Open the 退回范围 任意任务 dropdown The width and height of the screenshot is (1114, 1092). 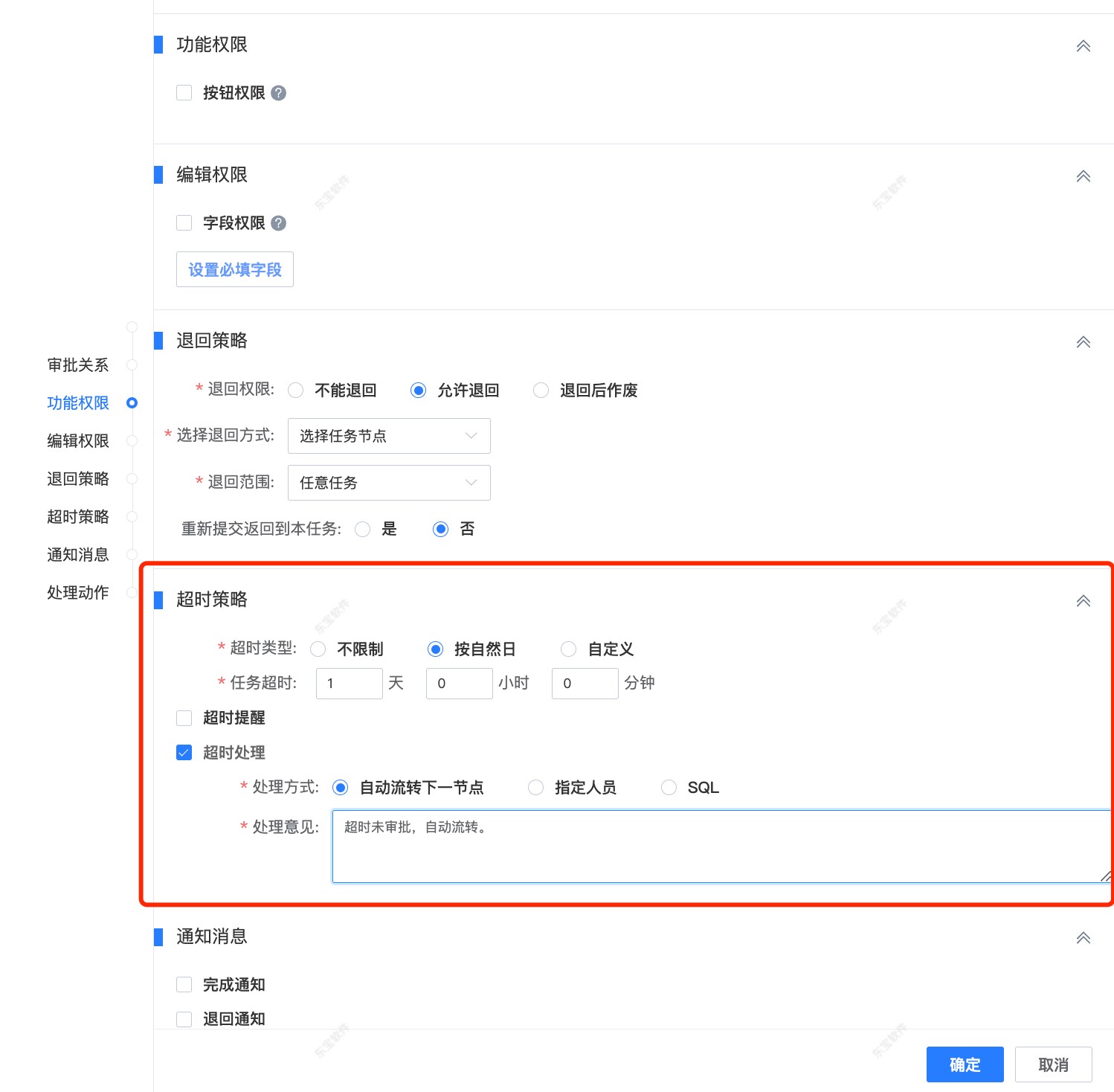click(x=388, y=483)
